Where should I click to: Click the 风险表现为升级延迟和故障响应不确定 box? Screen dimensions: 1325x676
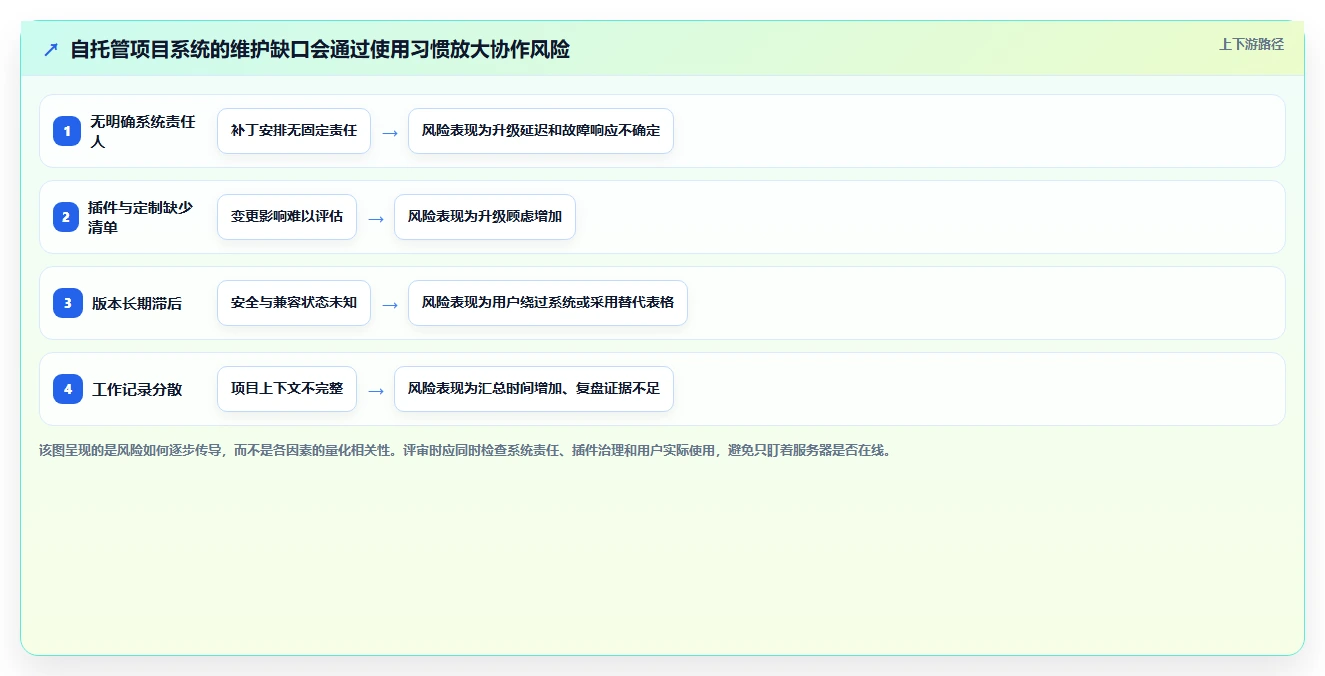[x=541, y=131]
